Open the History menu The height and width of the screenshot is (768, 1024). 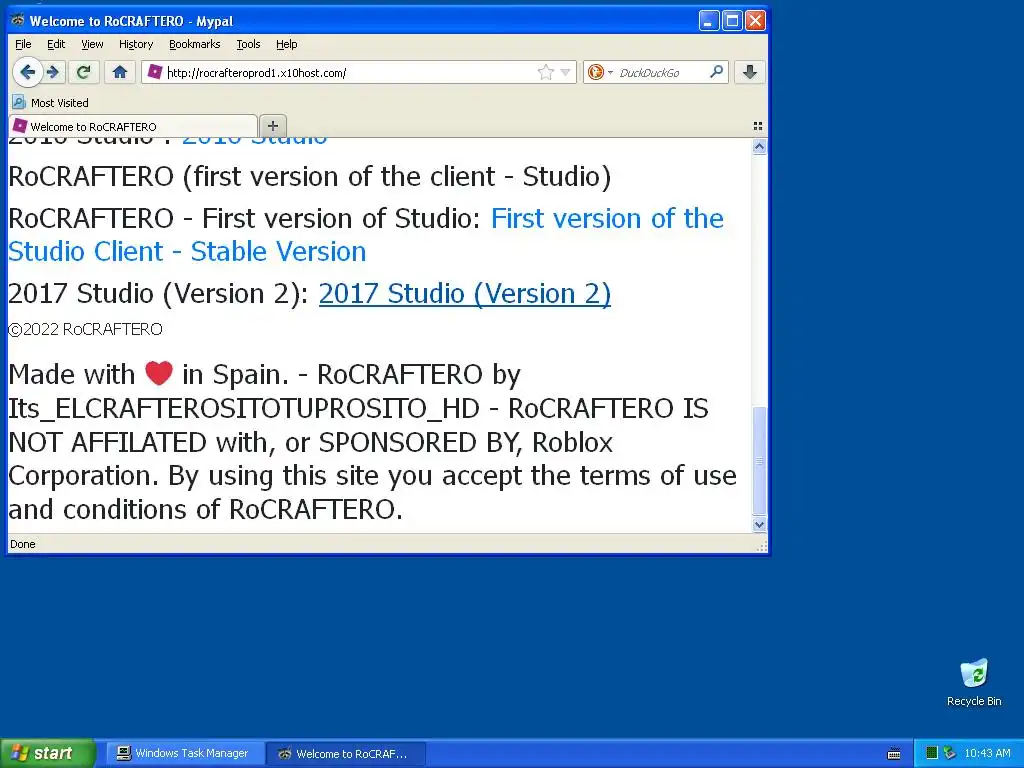coord(136,44)
